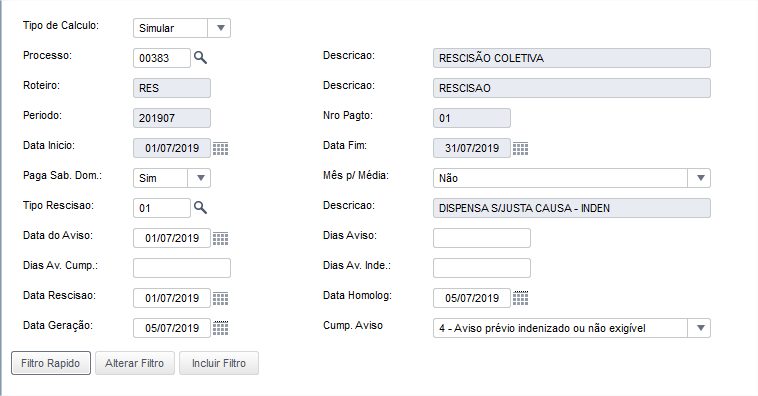Expand the Mês p/ Média dropdown
Image resolution: width=758 pixels, height=396 pixels.
(x=700, y=178)
